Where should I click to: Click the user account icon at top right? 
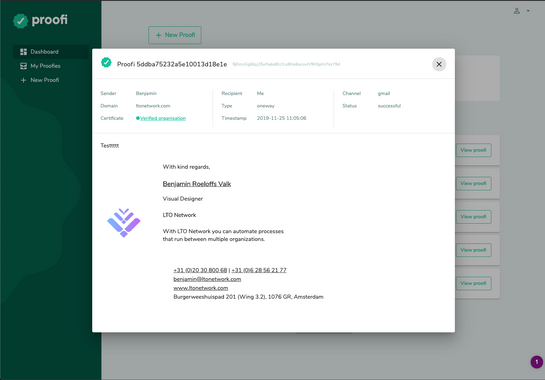[x=517, y=11]
